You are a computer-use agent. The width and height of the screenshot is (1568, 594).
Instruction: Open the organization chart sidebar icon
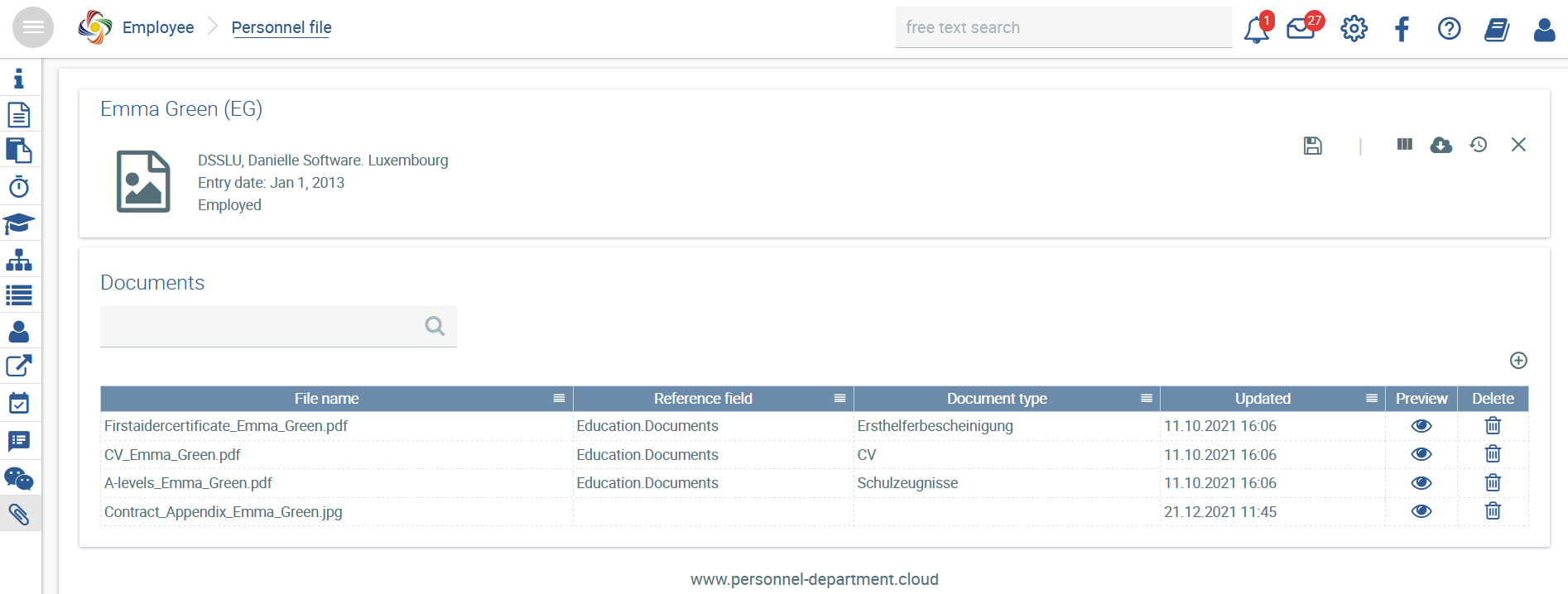[19, 260]
